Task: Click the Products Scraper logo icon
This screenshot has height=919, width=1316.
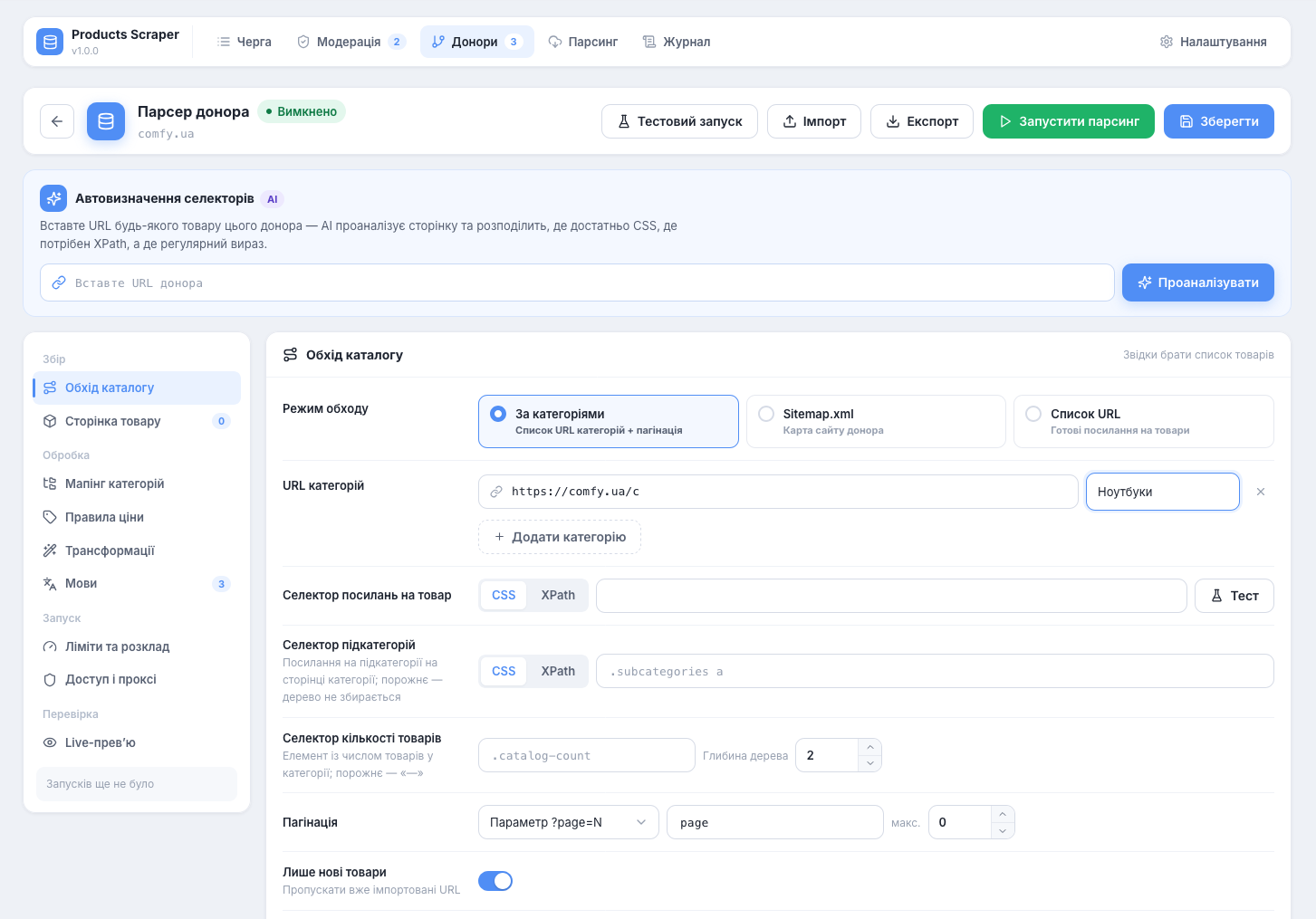Action: [50, 42]
